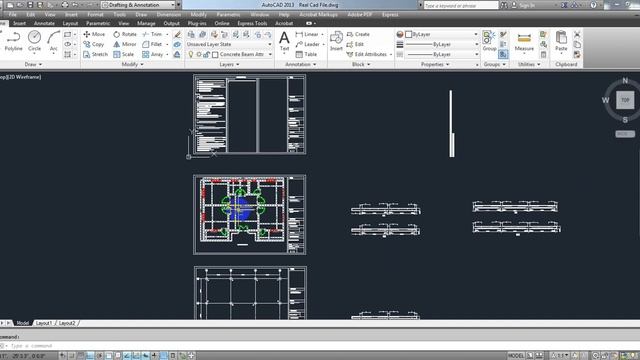Open the Help question mark icon
Screen dimensions: 640x360
tap(593, 5)
